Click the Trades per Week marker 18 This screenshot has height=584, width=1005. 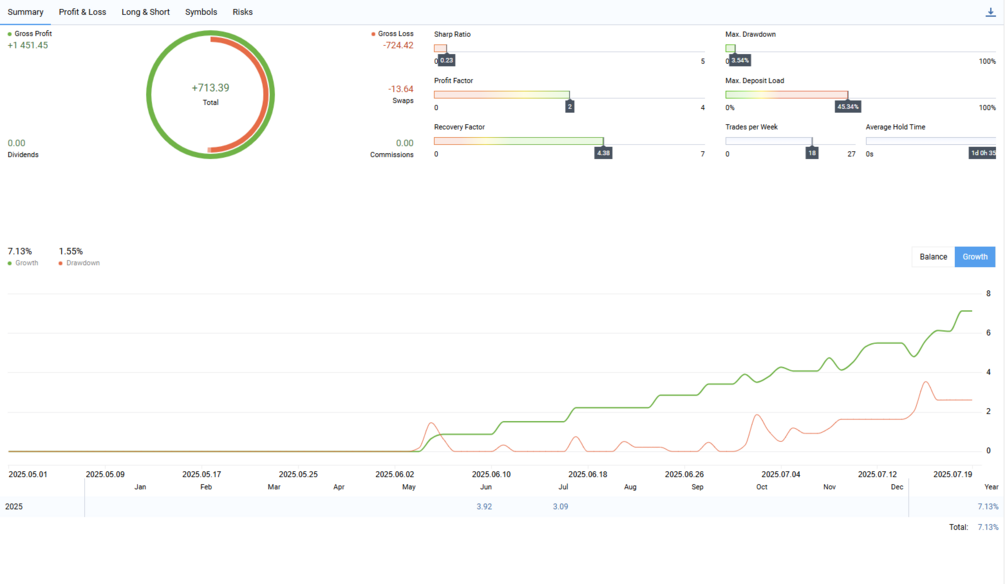tap(812, 154)
